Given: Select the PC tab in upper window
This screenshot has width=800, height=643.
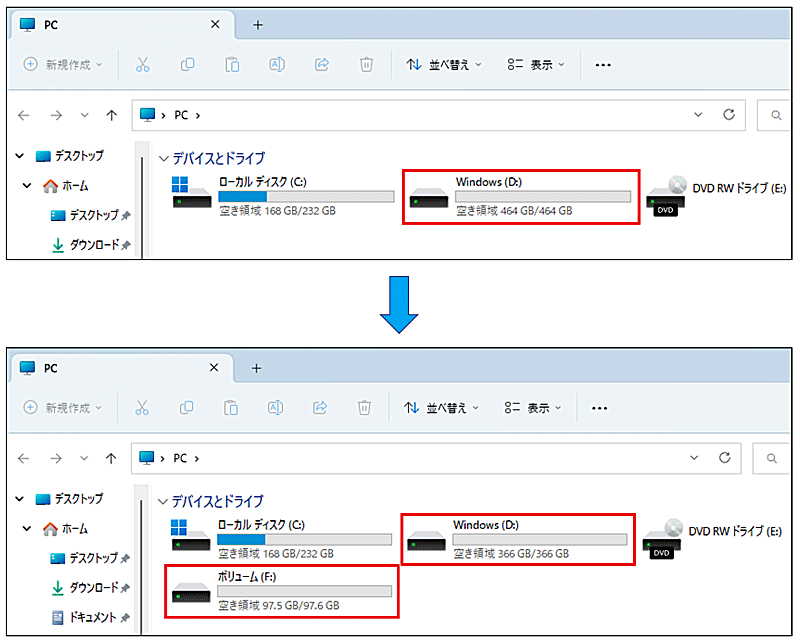Looking at the screenshot, I should [121, 24].
